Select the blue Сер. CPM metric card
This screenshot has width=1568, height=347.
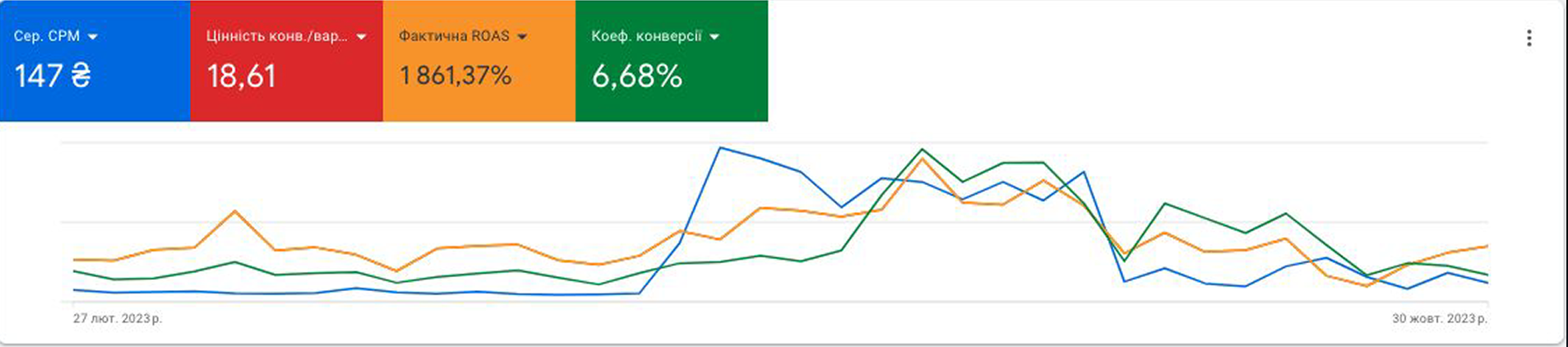tap(95, 61)
